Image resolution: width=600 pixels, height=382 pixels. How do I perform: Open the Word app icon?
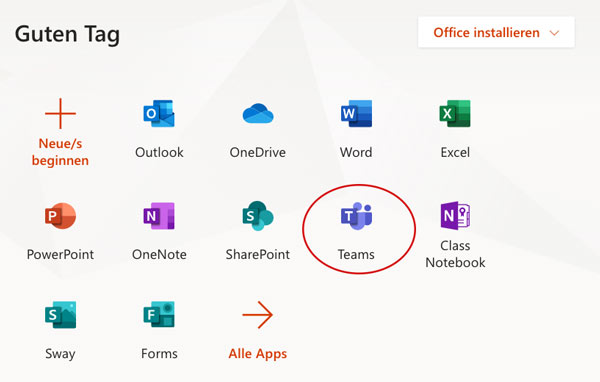pos(356,114)
